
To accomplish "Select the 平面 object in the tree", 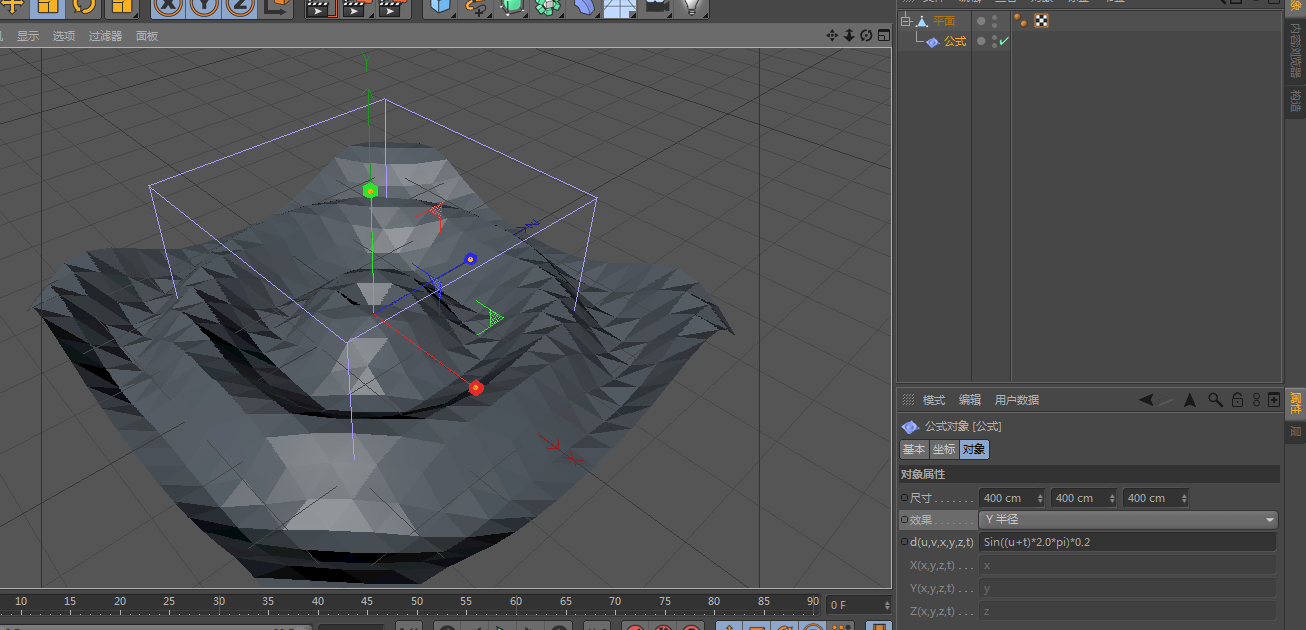I will point(944,21).
